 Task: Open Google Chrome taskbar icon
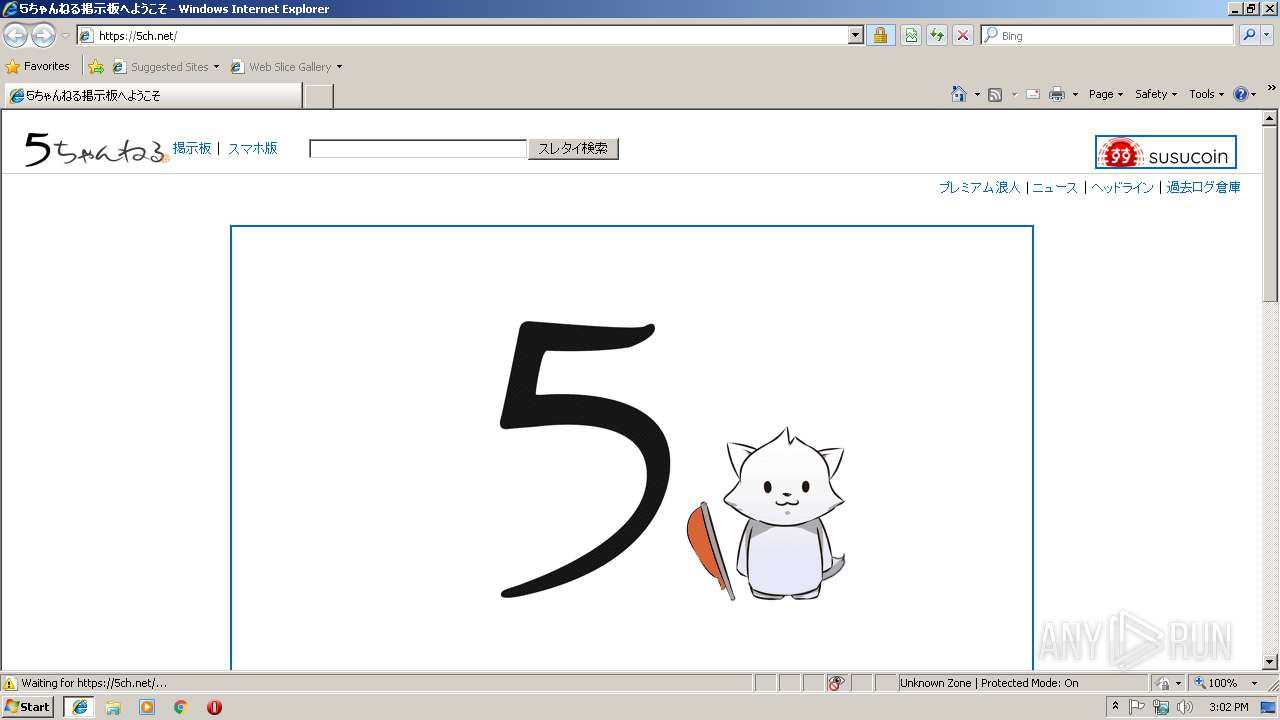(181, 707)
